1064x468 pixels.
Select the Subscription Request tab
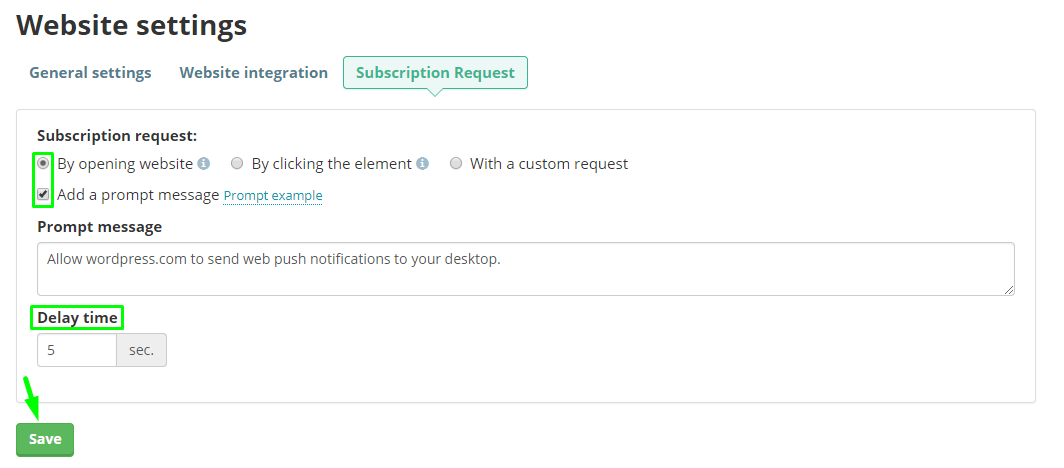435,73
